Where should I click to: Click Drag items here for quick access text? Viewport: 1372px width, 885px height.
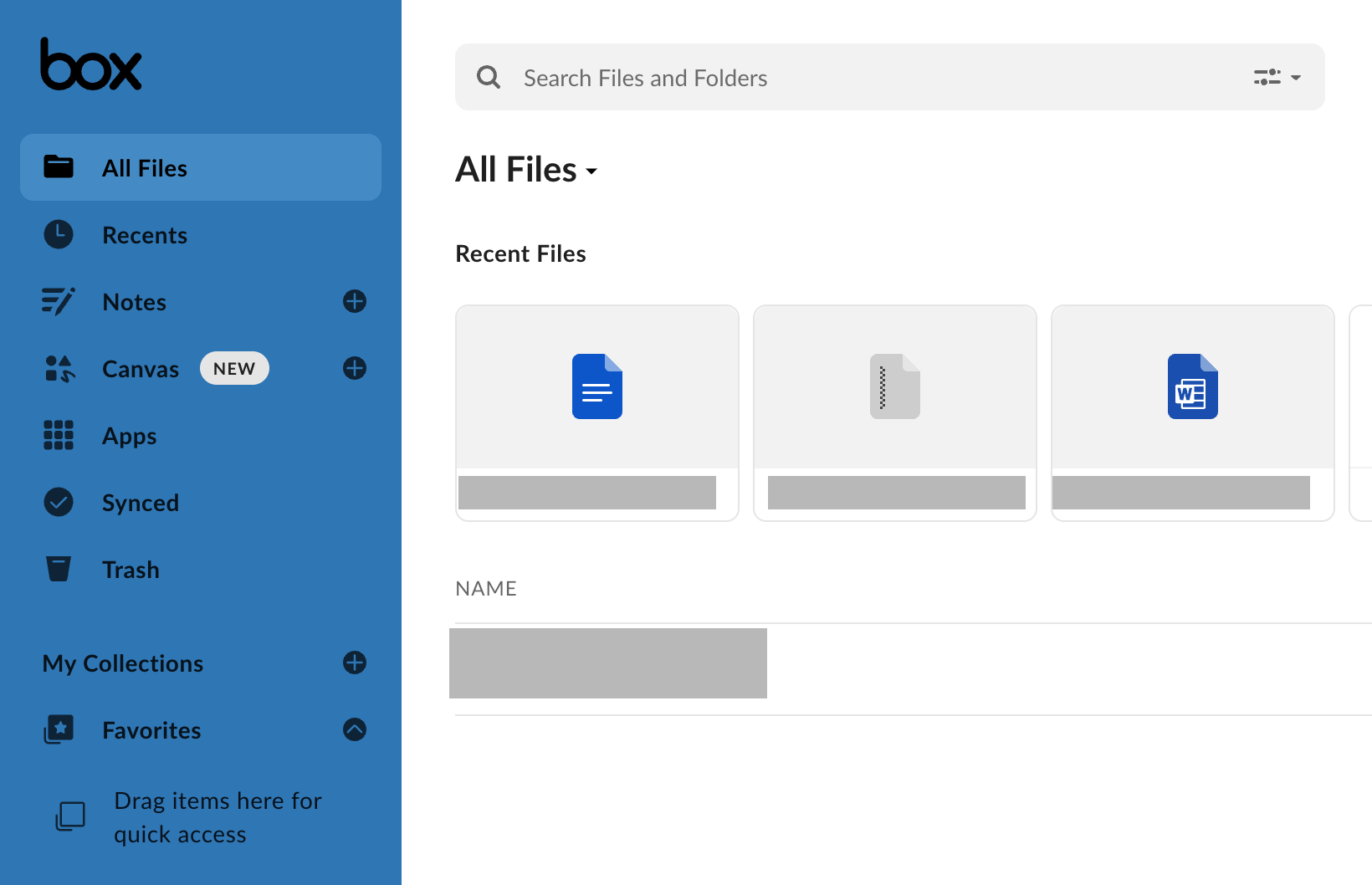pyautogui.click(x=218, y=817)
